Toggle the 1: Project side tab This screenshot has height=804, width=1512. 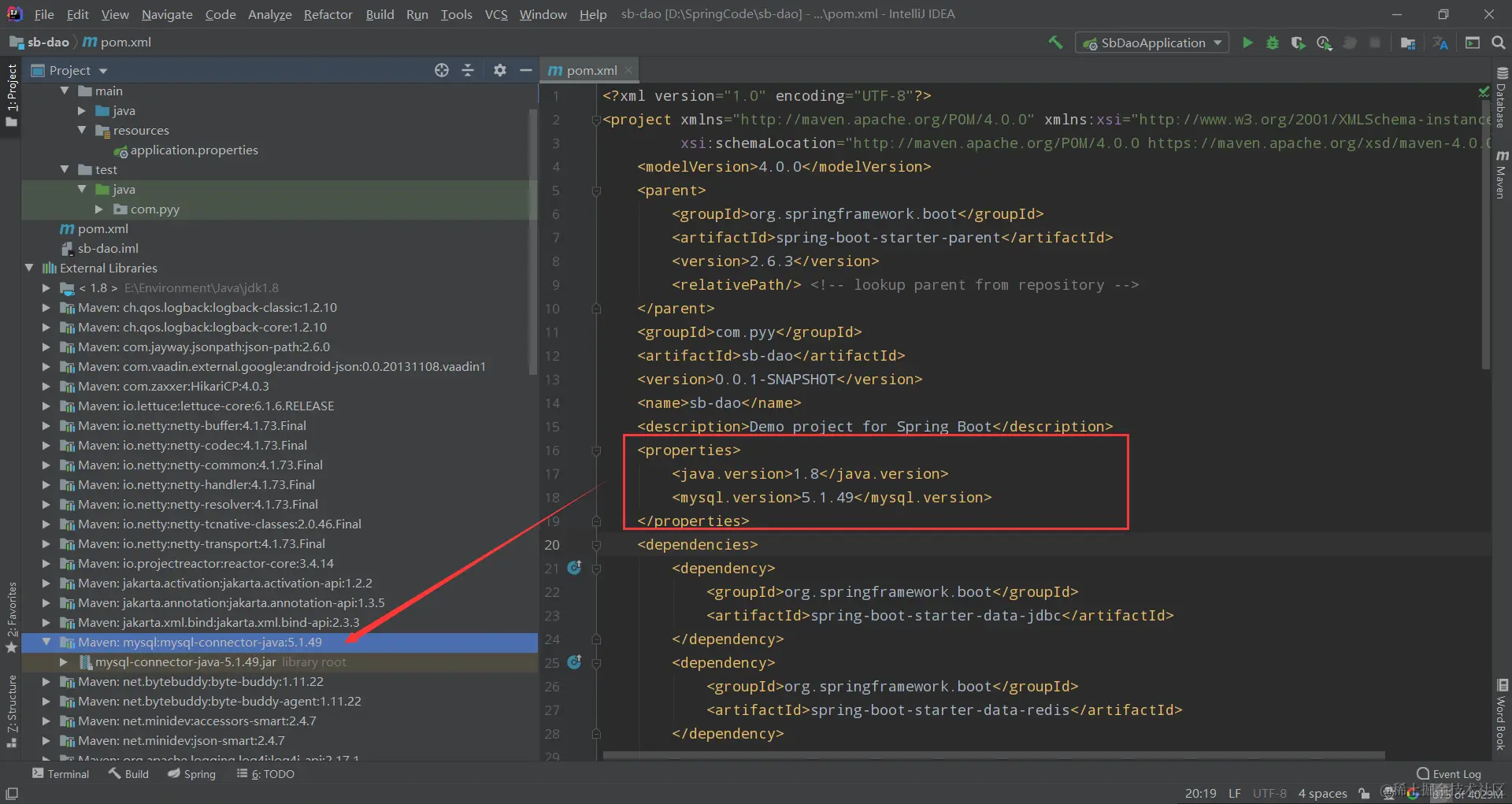click(x=11, y=94)
